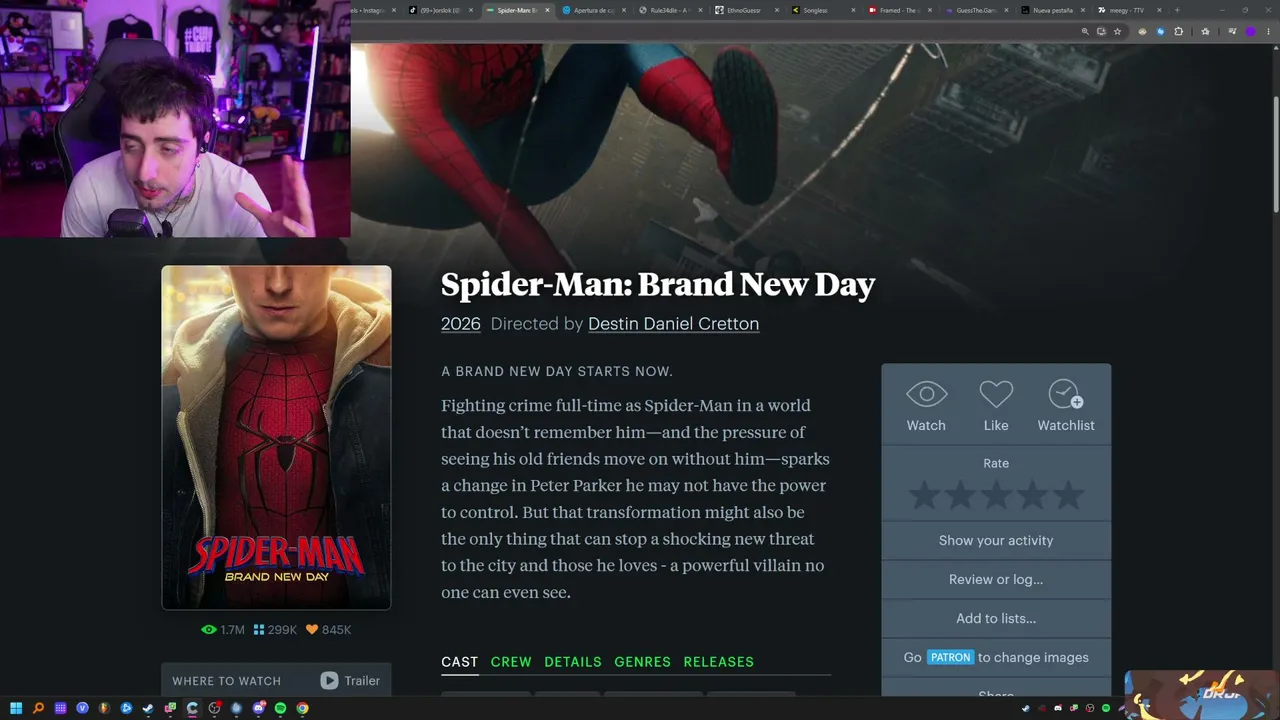
Task: Open the 845K likes stat
Action: [x=328, y=630]
